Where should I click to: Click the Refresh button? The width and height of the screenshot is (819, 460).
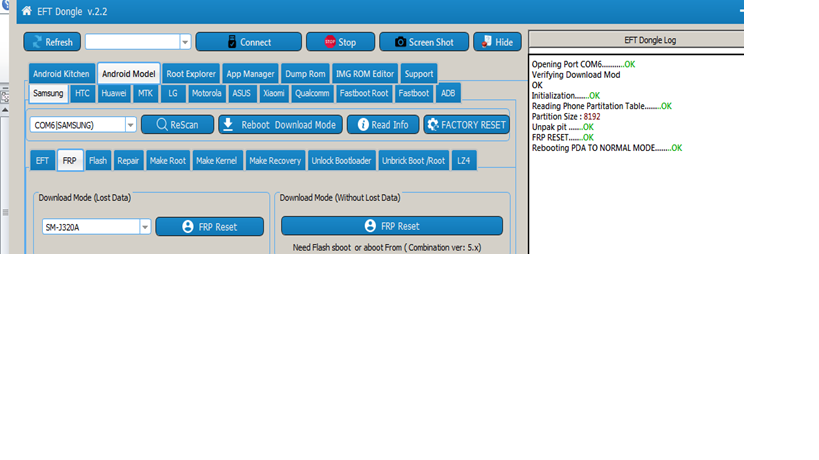click(x=52, y=42)
